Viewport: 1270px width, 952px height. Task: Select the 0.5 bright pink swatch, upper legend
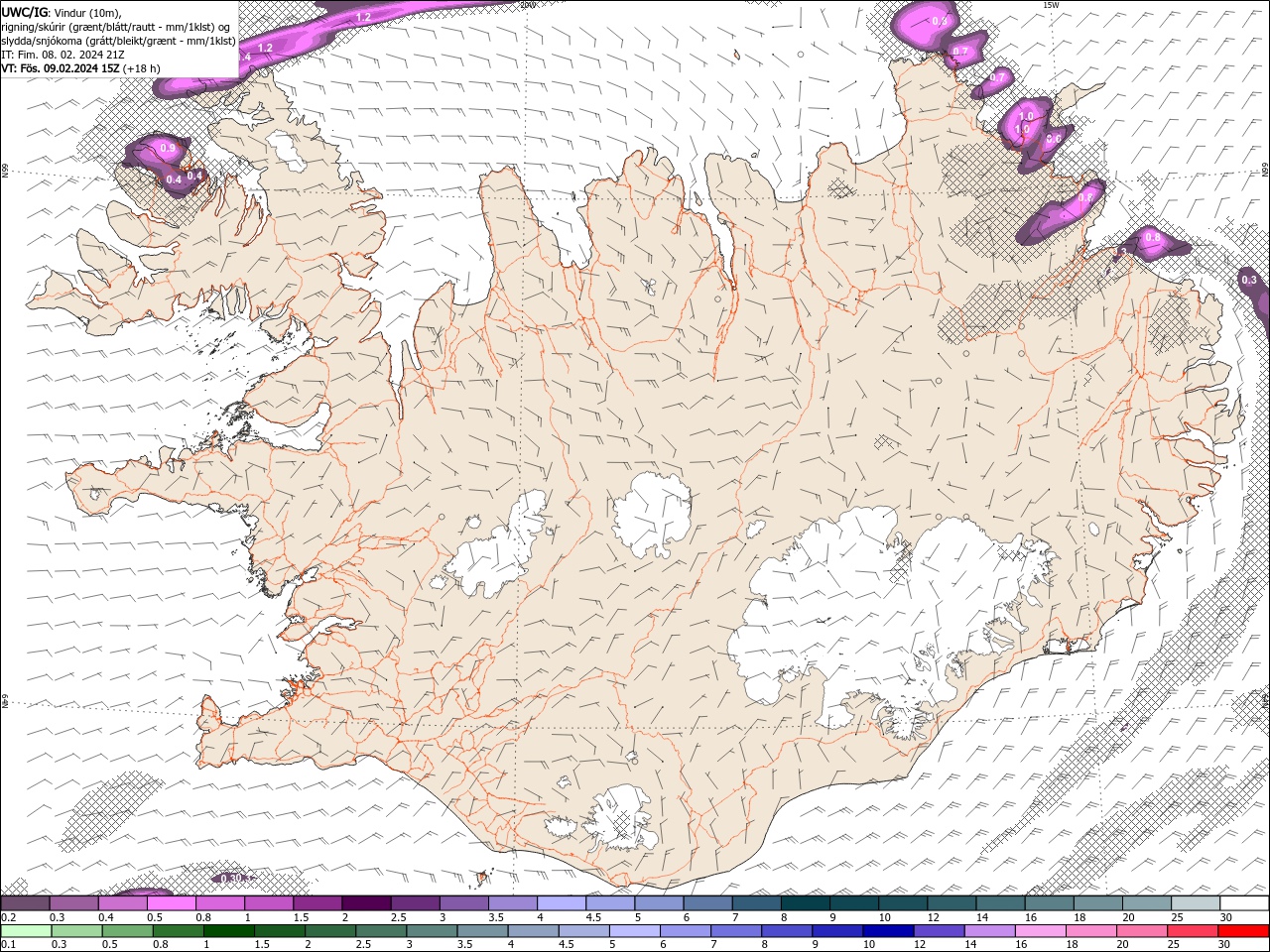click(x=171, y=903)
